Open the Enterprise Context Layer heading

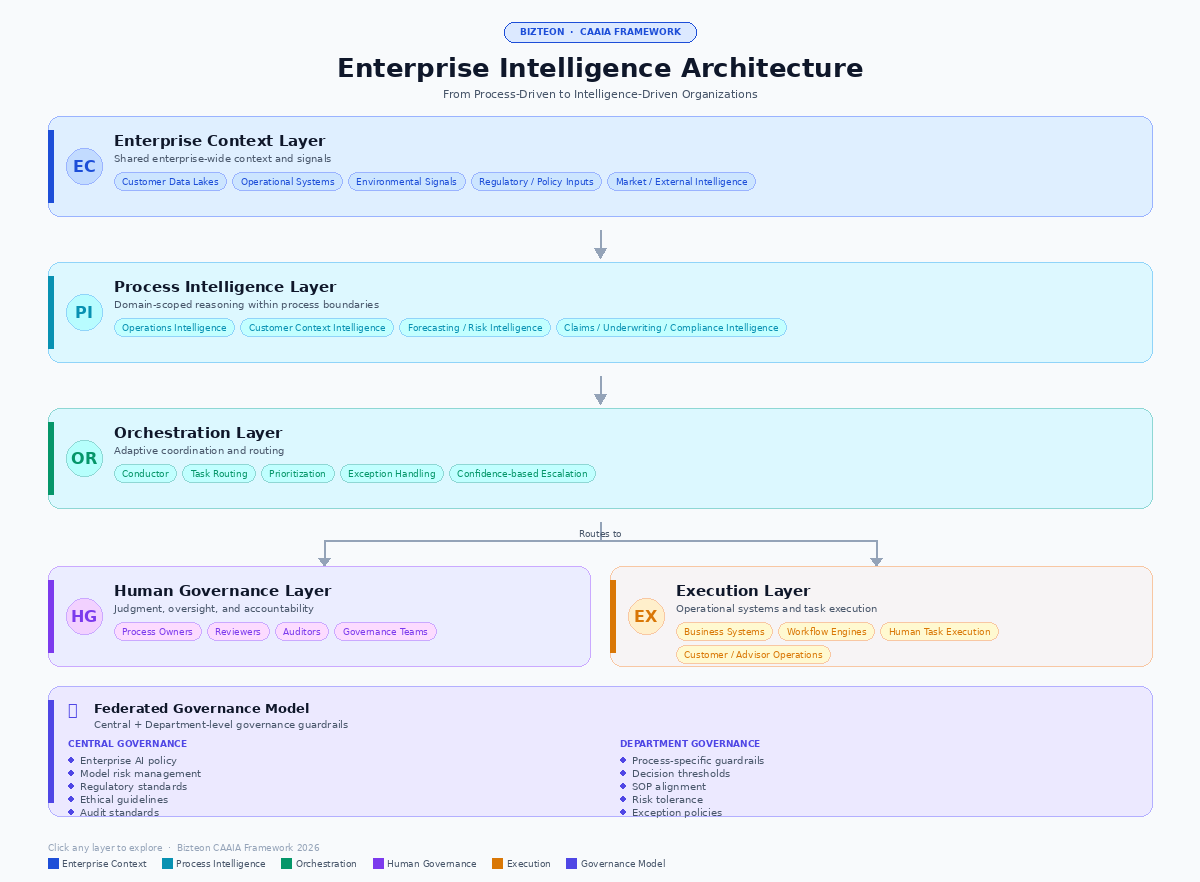219,141
